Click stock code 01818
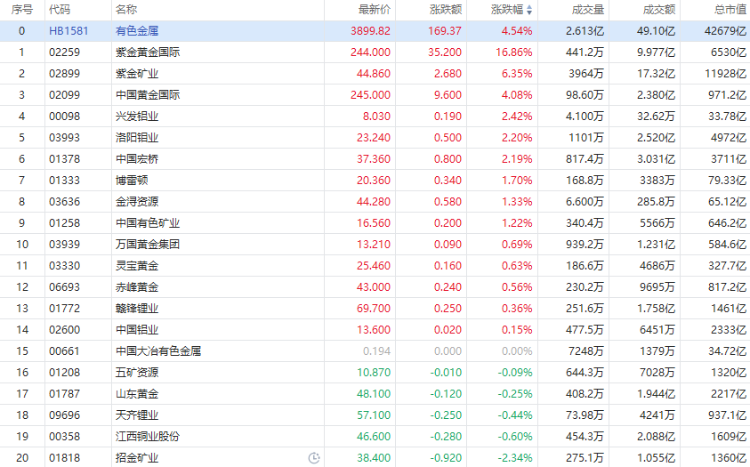Screen dimensions: 750x467 65,458
